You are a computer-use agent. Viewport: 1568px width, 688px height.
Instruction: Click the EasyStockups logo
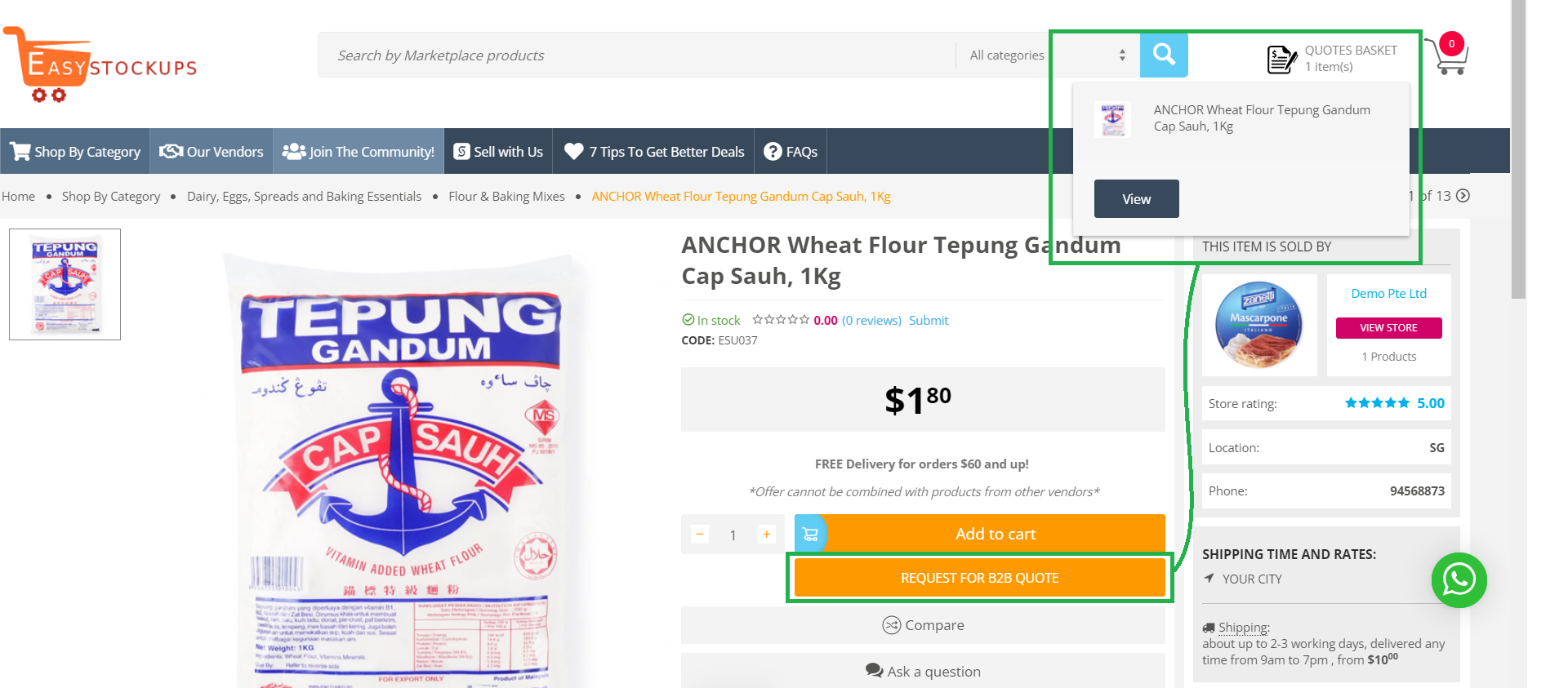[100, 64]
